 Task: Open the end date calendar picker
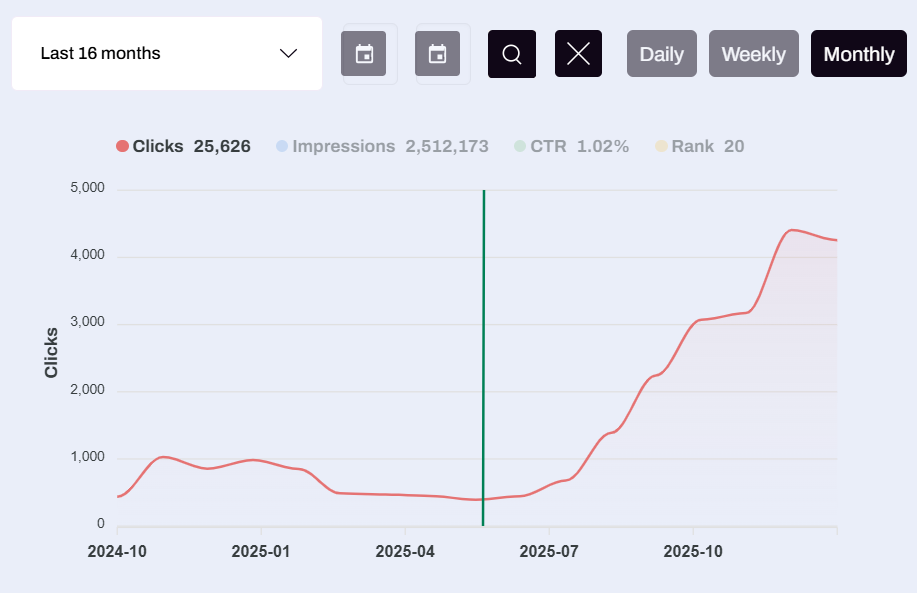[437, 54]
